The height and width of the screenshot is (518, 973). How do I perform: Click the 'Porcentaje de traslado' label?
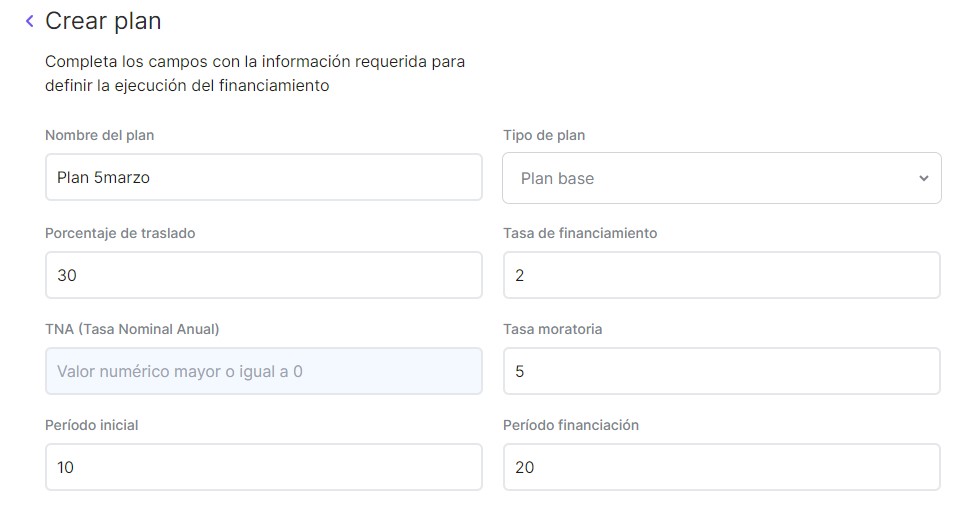(x=120, y=233)
